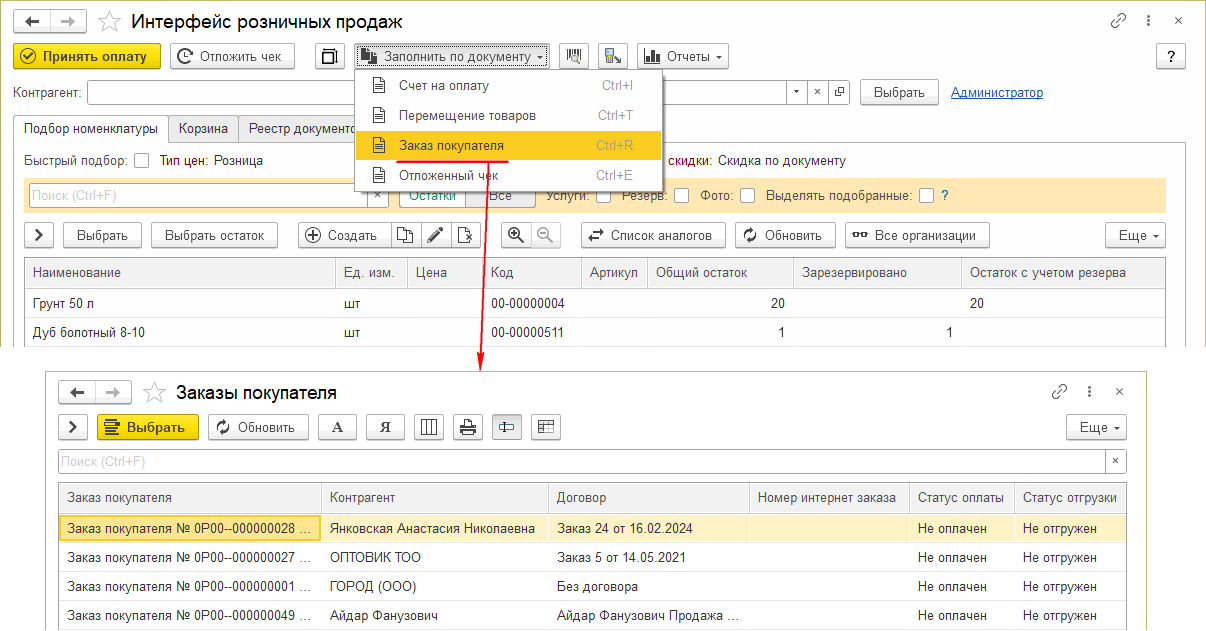Click the zoom in magnifier icon
The height and width of the screenshot is (631, 1206).
(x=516, y=235)
